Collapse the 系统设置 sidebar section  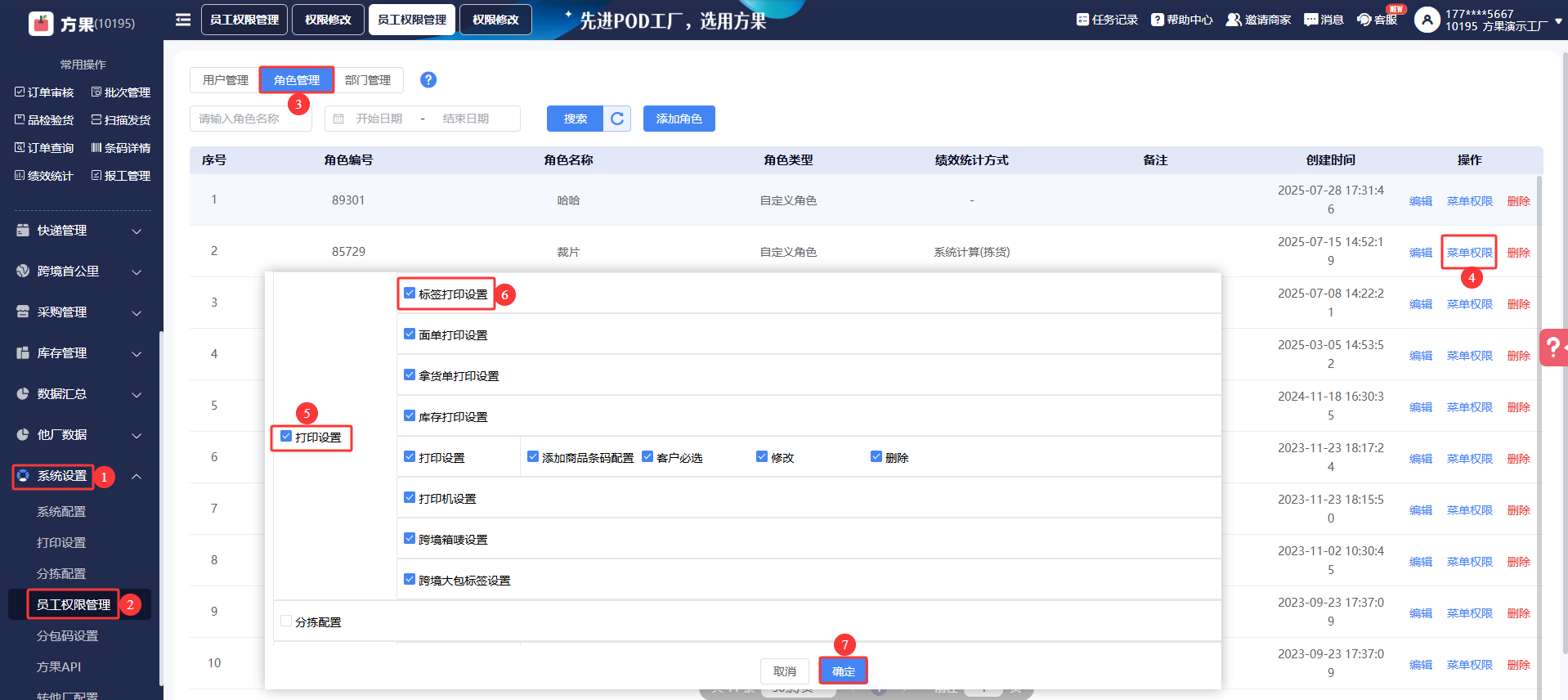(x=137, y=476)
